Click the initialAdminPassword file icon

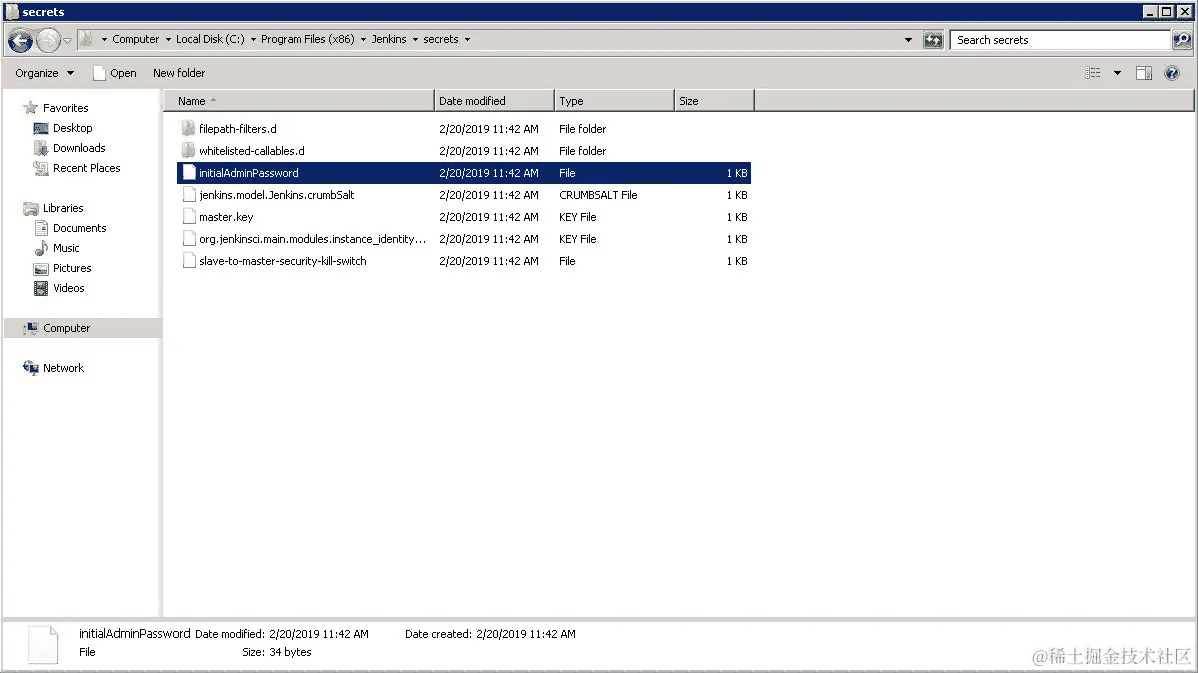189,173
